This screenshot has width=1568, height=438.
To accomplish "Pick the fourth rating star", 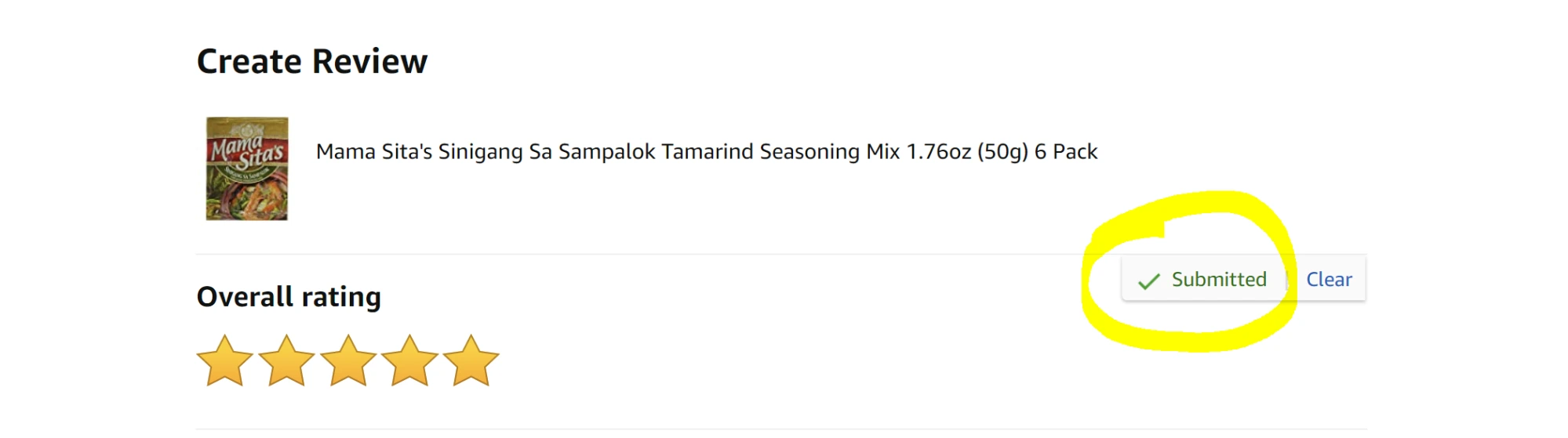I will pos(409,361).
